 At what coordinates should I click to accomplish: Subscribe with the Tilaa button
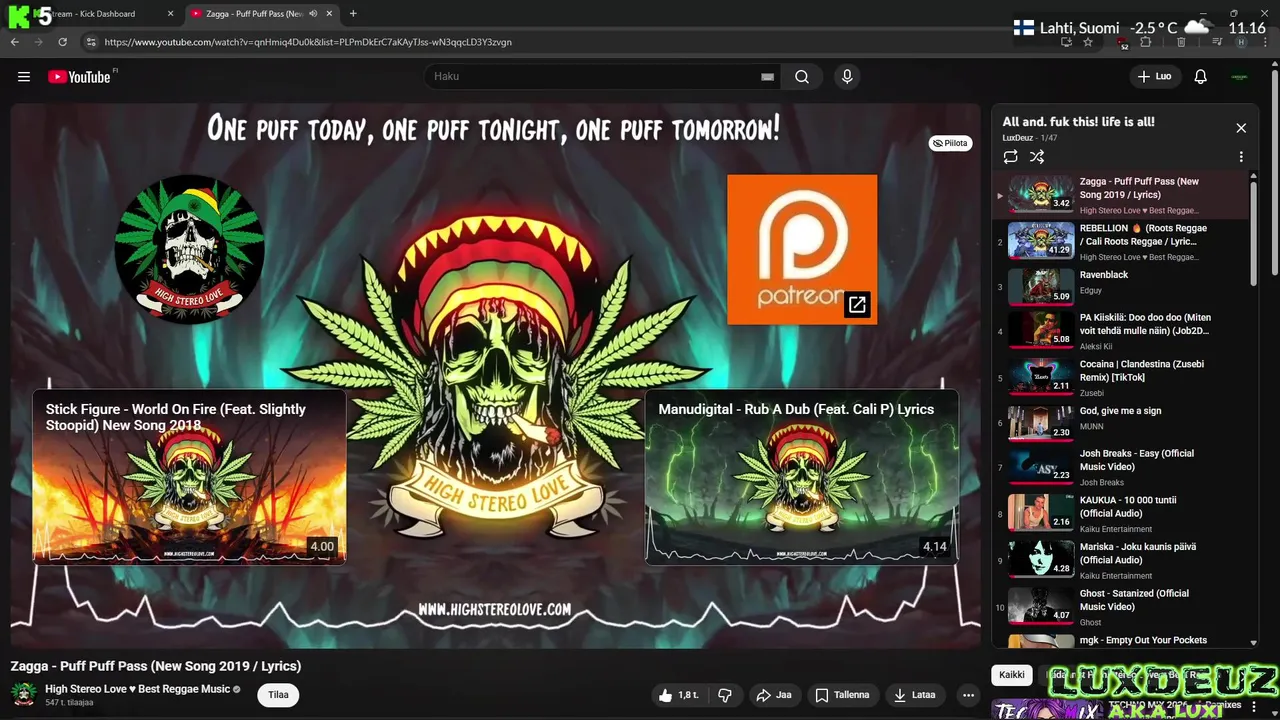(x=278, y=695)
